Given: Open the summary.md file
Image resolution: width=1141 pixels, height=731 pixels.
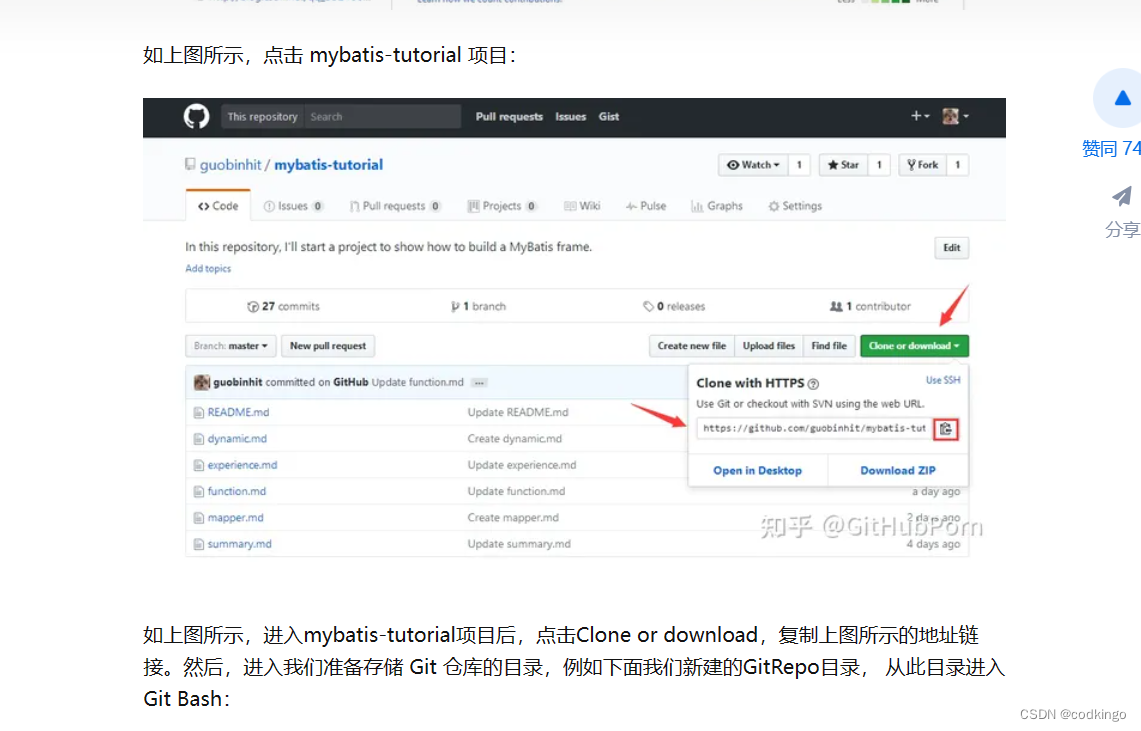Looking at the screenshot, I should coord(239,544).
